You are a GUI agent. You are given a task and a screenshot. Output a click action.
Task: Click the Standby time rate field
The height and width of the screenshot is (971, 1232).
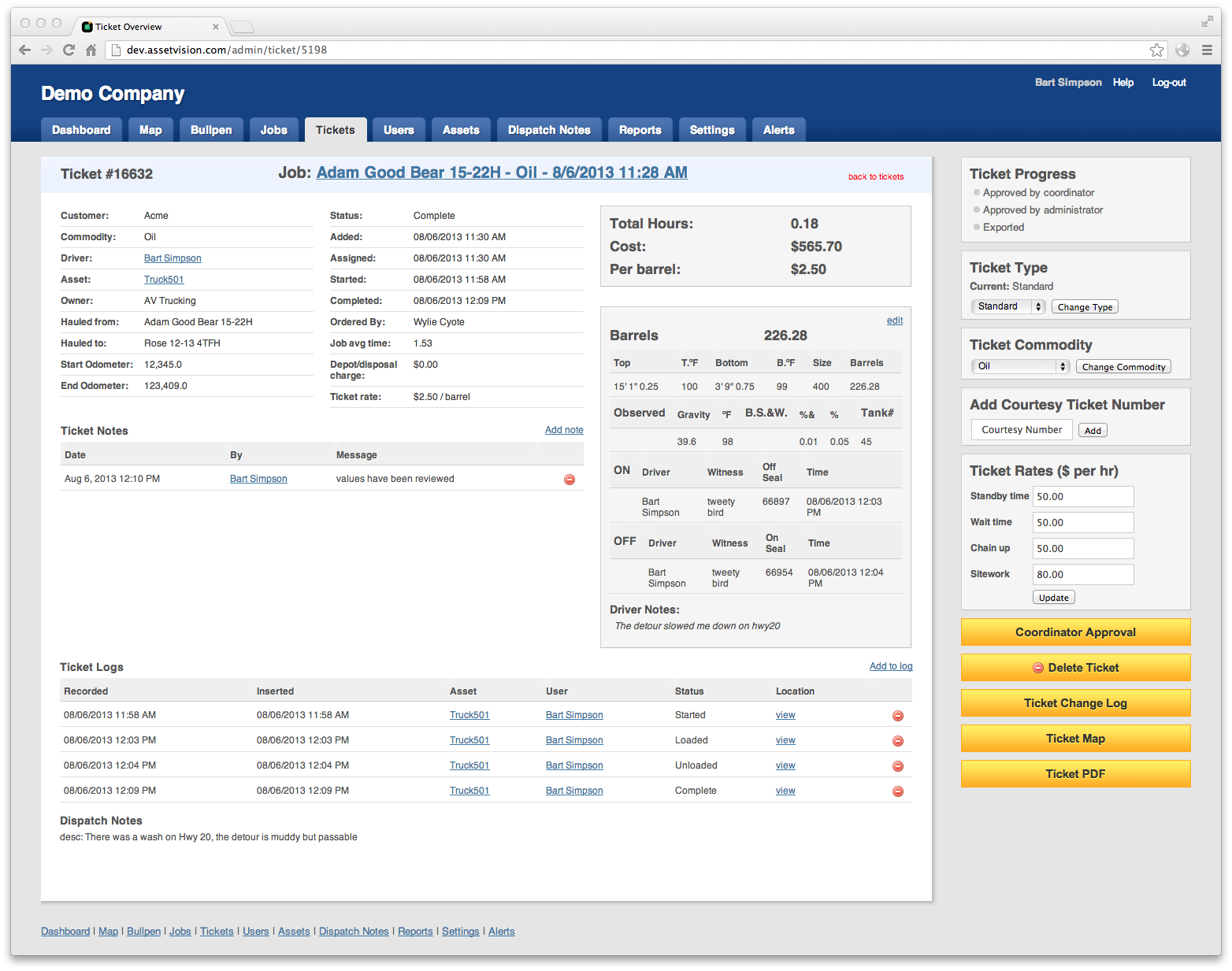(x=1083, y=496)
